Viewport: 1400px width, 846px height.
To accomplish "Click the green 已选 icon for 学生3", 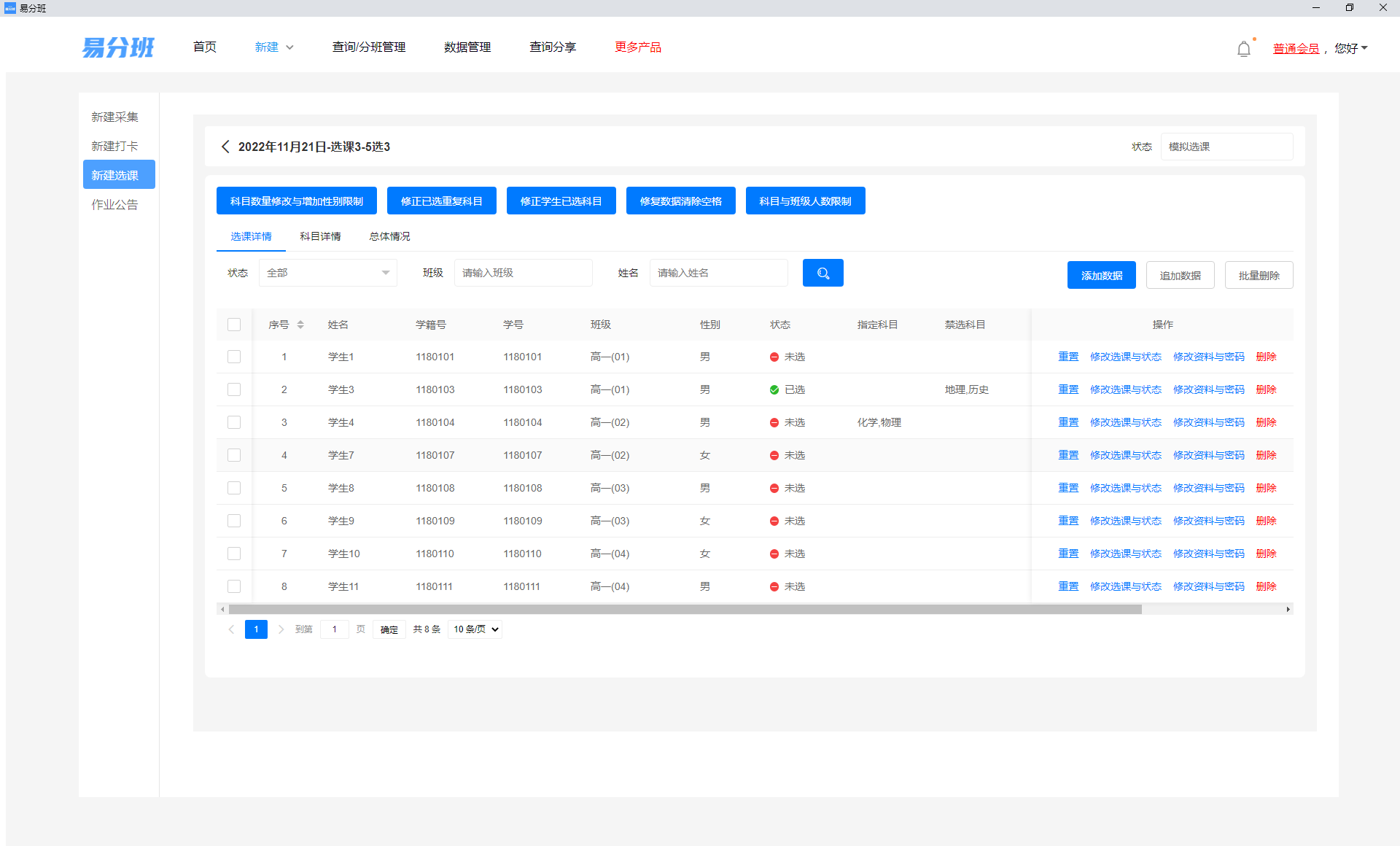I will (774, 389).
